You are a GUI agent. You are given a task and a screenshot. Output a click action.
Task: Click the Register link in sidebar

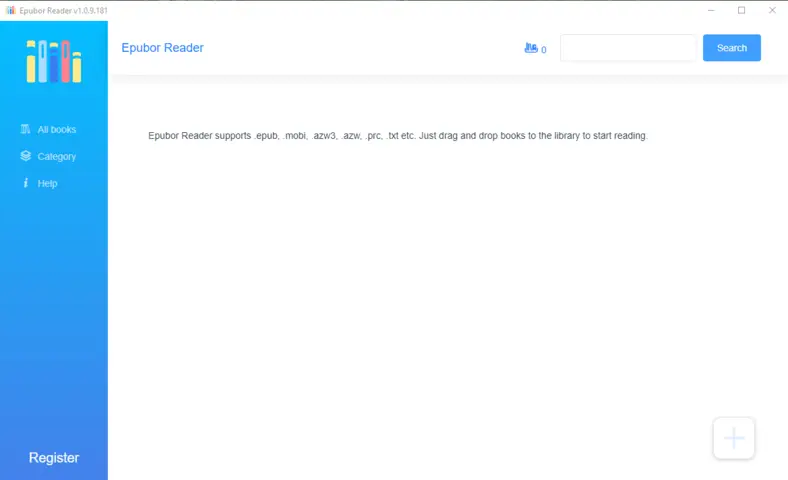(54, 458)
